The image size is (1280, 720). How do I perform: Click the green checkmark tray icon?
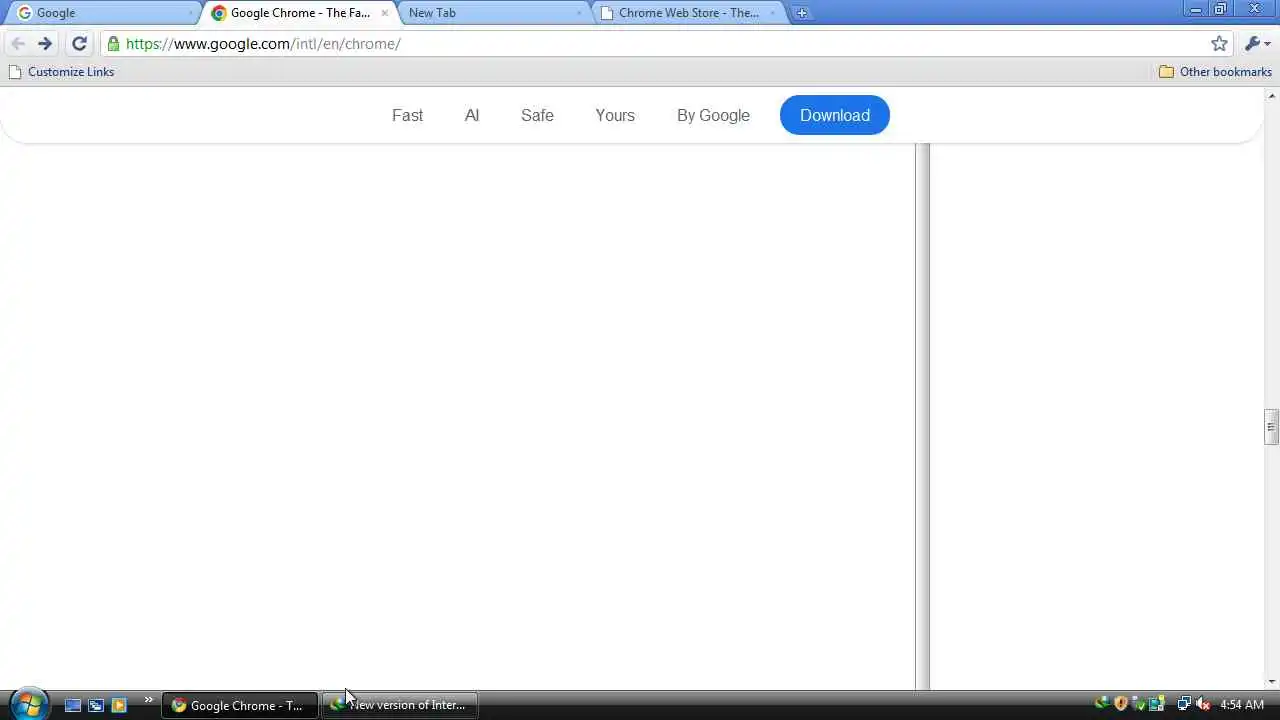pyautogui.click(x=1138, y=704)
